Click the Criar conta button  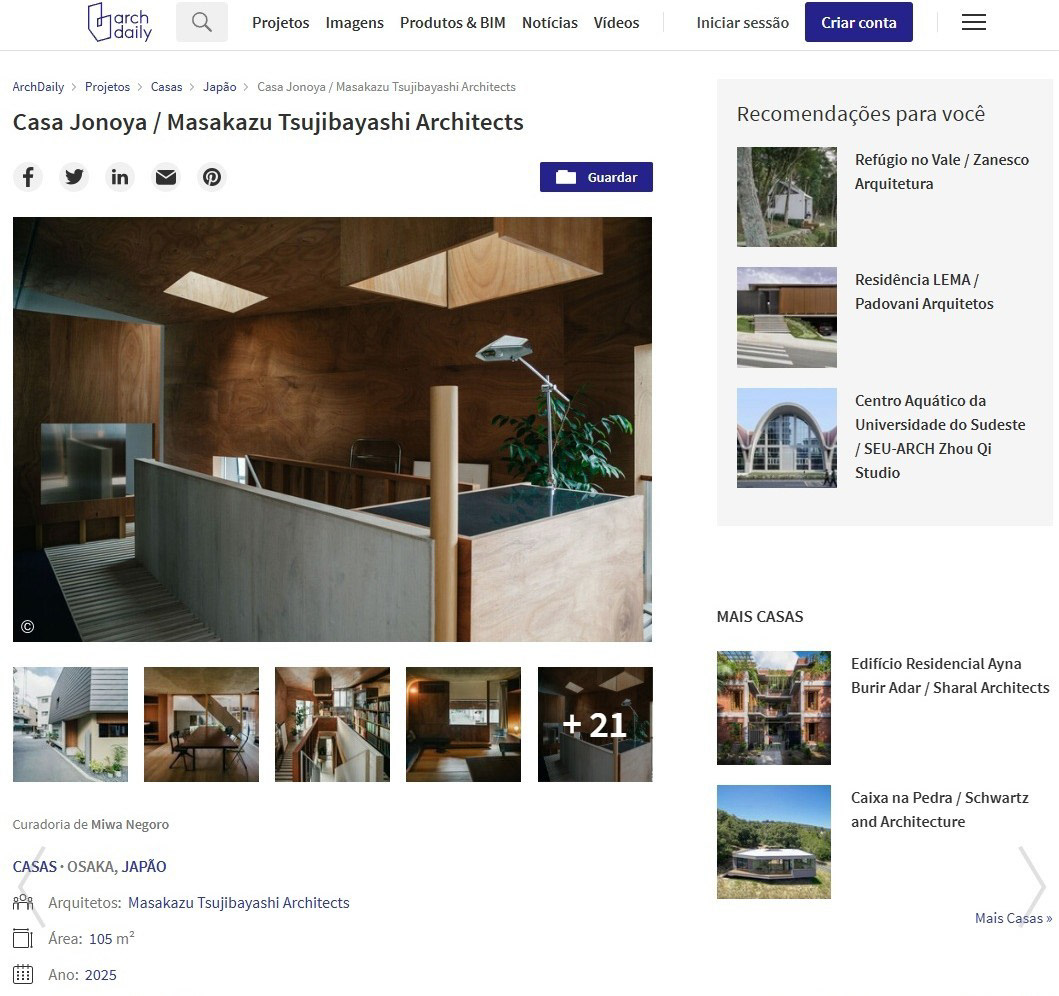[858, 22]
